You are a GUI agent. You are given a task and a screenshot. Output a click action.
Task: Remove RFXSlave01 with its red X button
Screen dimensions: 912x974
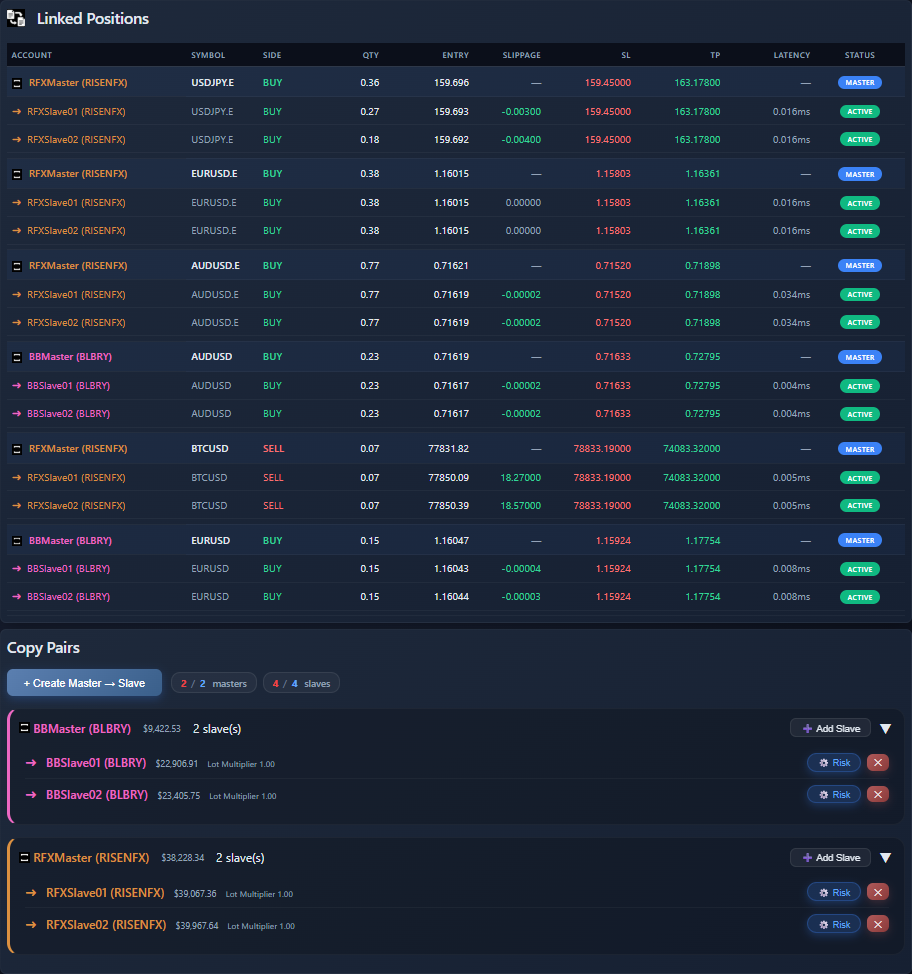coord(878,893)
